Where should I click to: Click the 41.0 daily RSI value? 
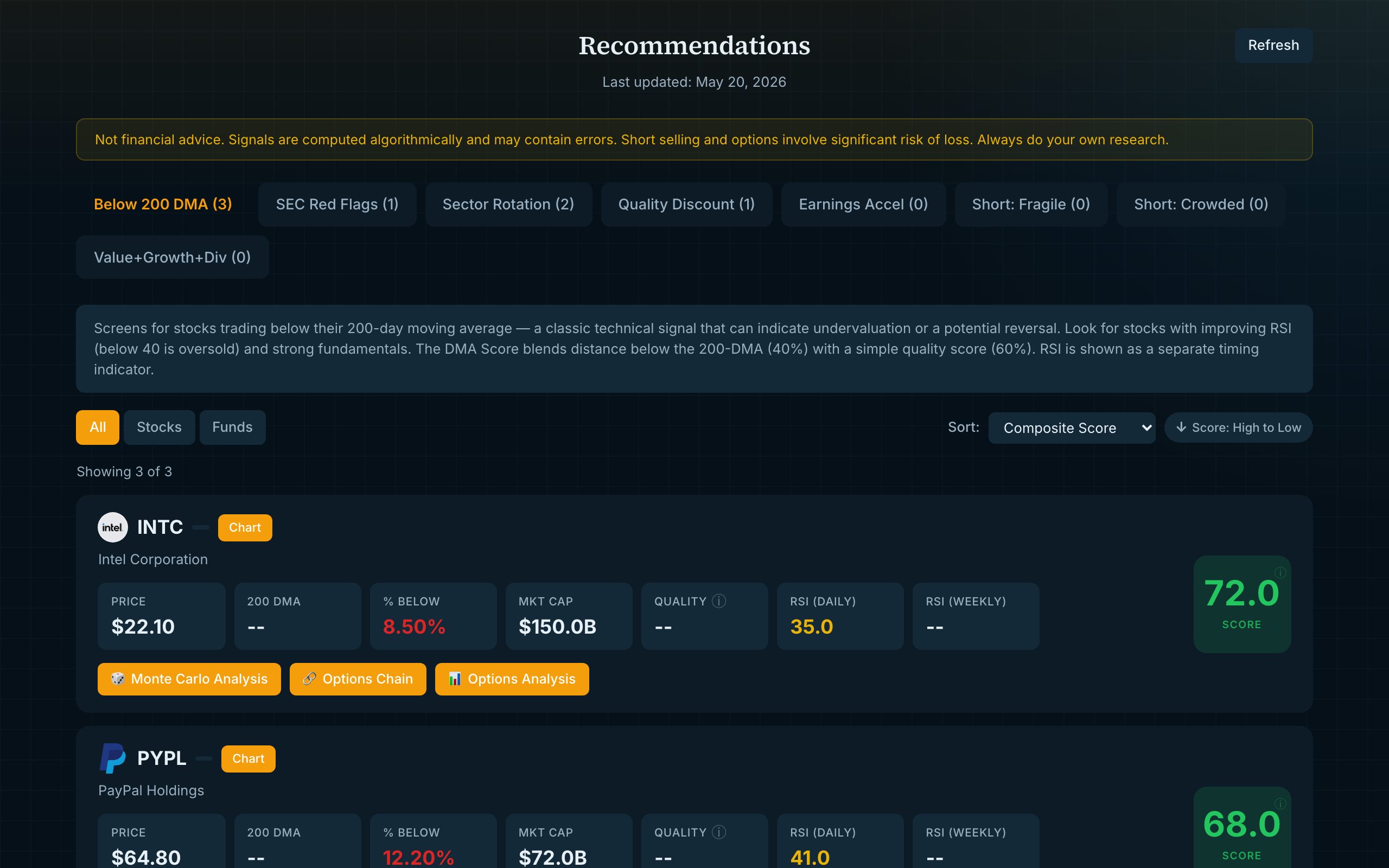click(810, 857)
